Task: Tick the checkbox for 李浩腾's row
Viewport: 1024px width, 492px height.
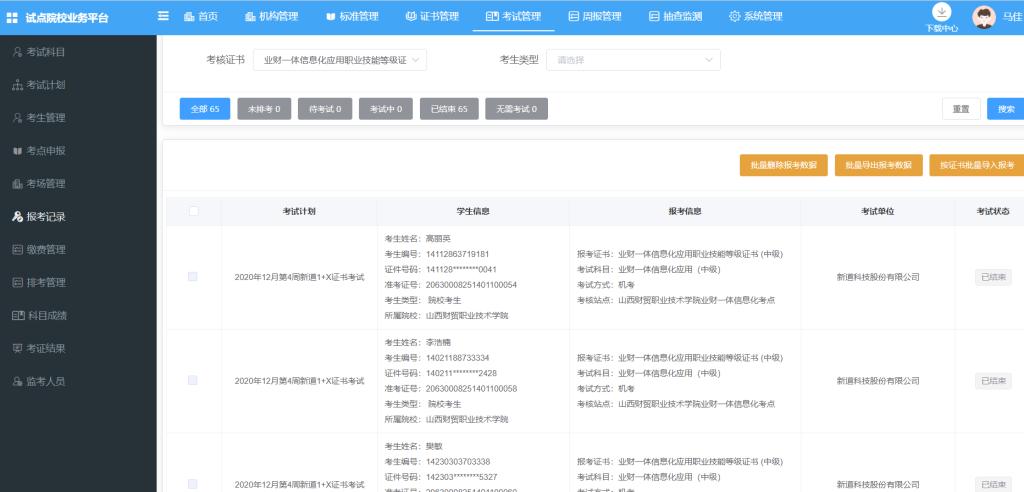Action: coord(193,380)
